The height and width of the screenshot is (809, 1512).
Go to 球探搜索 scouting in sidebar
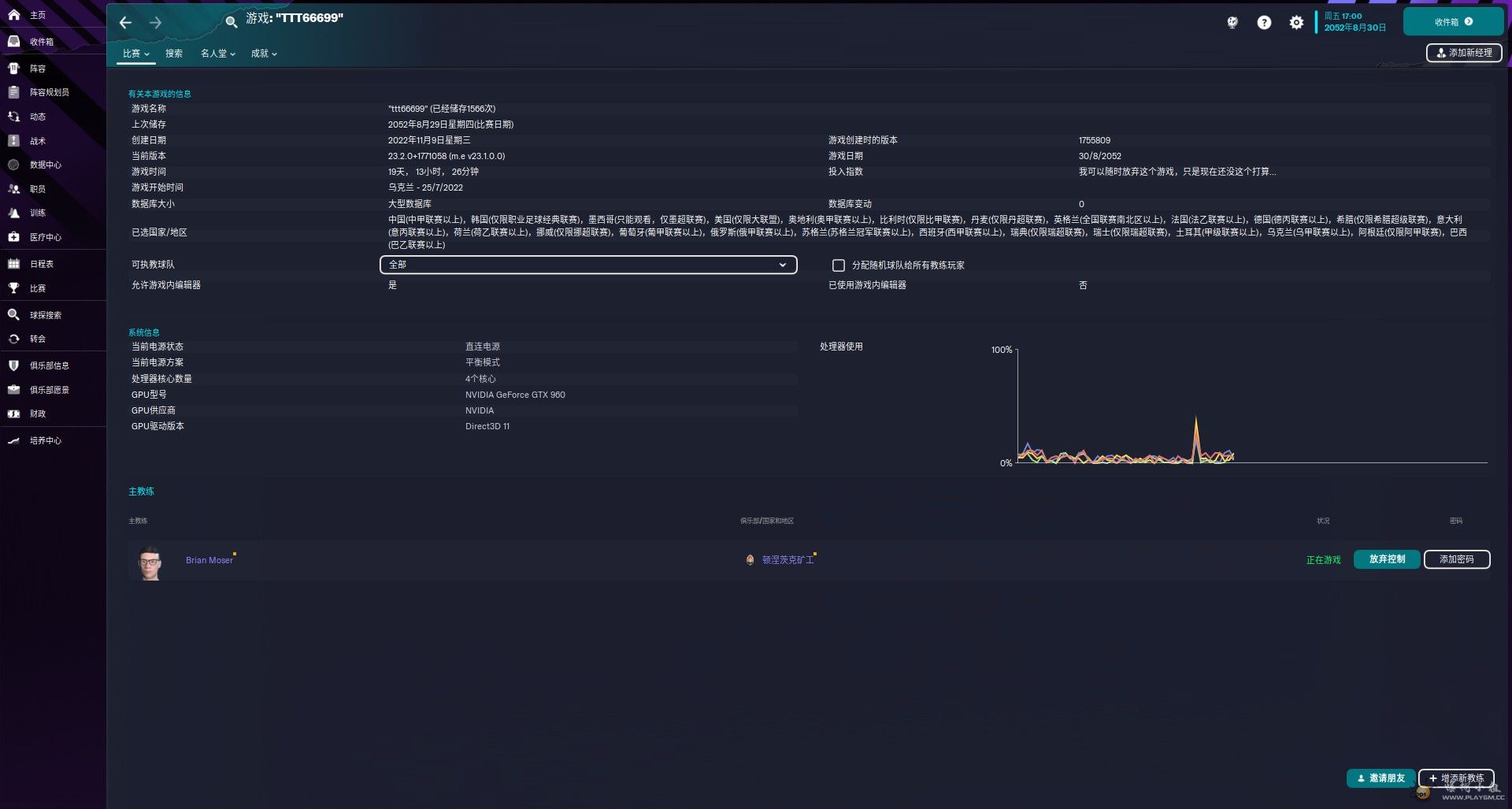[45, 315]
